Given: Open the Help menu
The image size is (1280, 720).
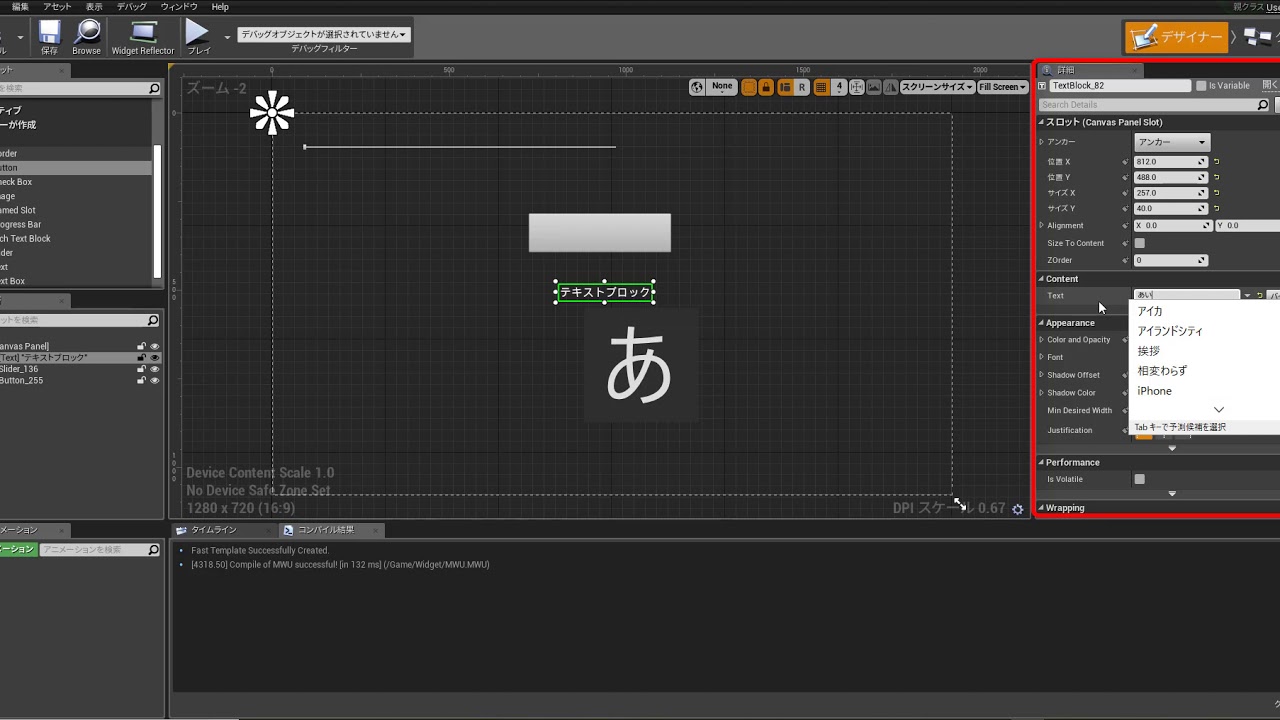Looking at the screenshot, I should 220,7.
